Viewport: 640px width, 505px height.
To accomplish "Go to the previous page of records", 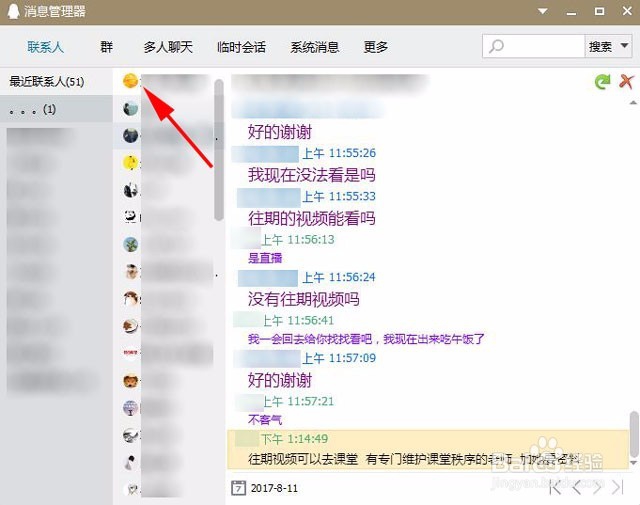I will tap(577, 487).
